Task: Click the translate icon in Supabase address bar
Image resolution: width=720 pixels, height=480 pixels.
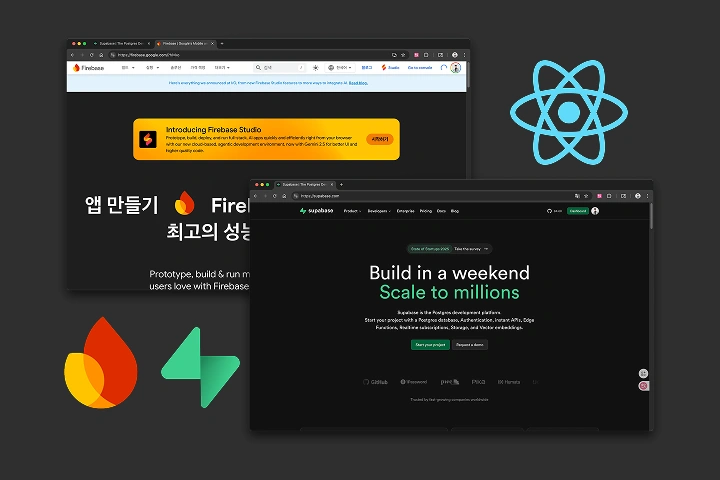Action: pos(577,196)
